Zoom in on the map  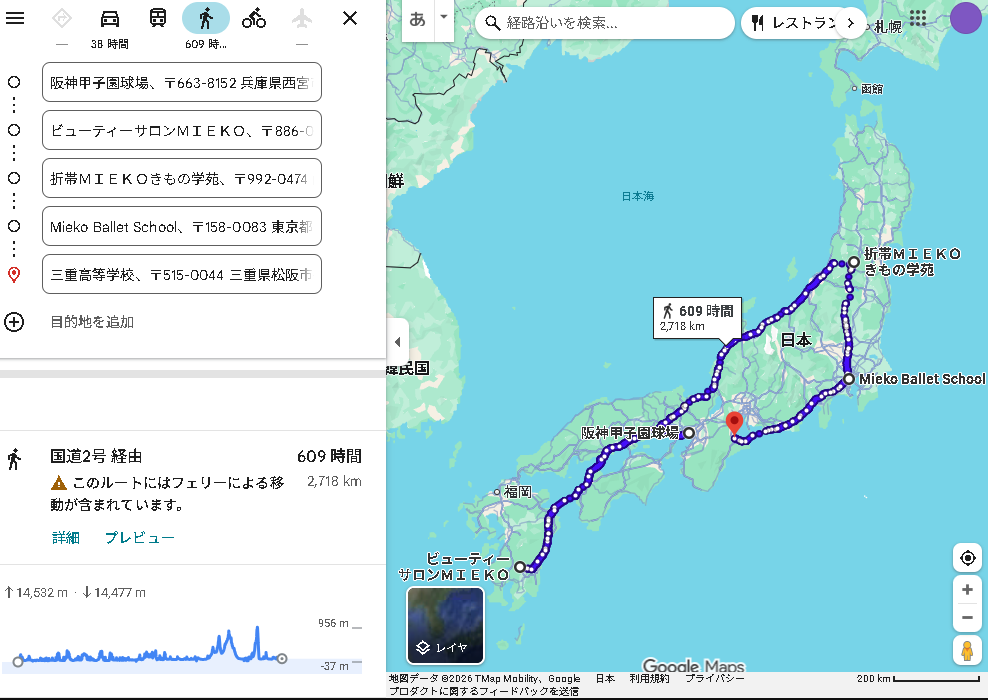click(967, 590)
